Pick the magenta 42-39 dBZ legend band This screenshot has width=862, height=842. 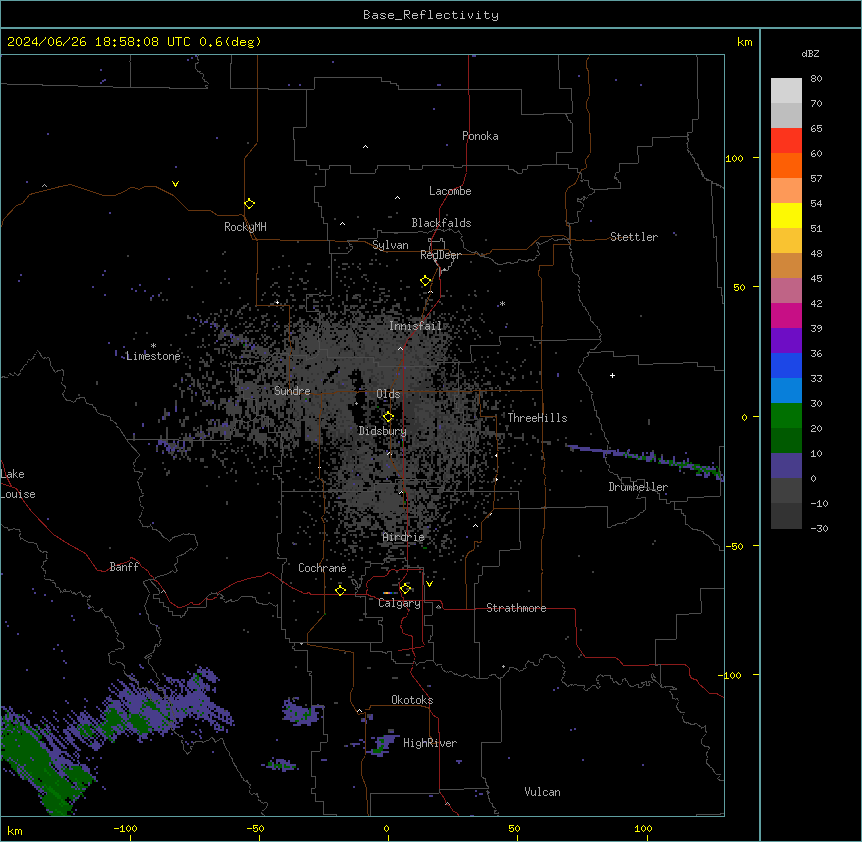pyautogui.click(x=786, y=315)
